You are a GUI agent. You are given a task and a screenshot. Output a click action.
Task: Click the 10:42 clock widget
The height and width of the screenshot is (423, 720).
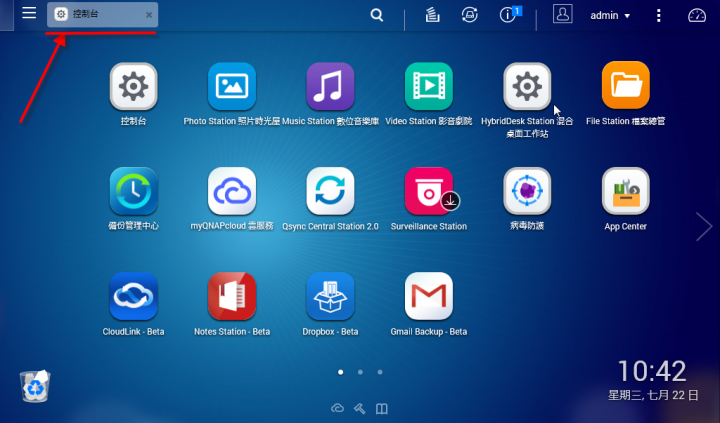652,371
